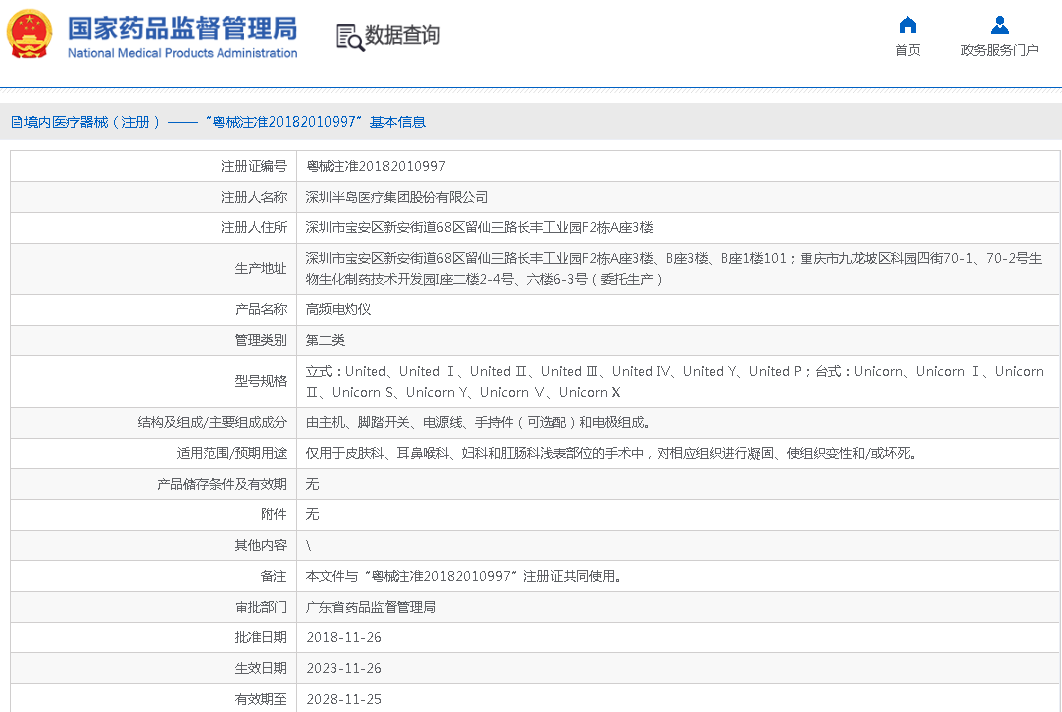Click the 型号规格 row label
This screenshot has height=712, width=1062.
tap(260, 381)
